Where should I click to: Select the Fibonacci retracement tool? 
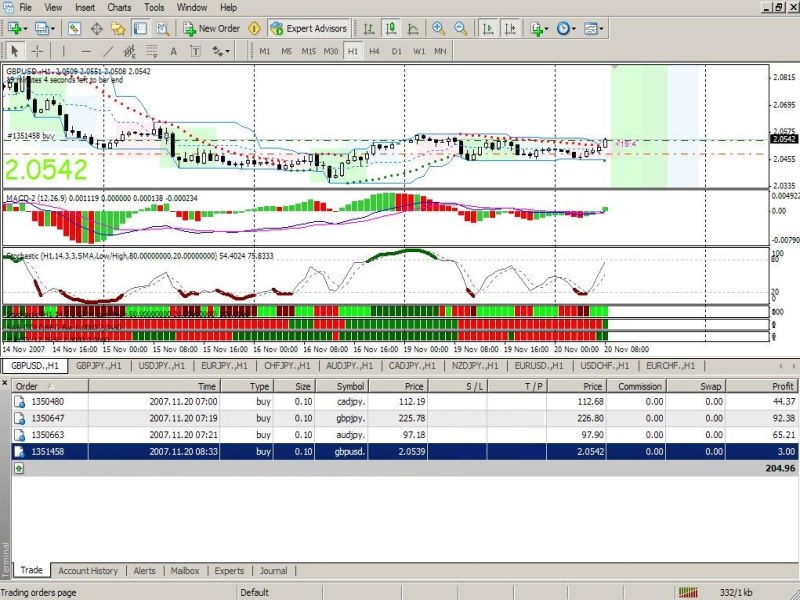point(152,51)
